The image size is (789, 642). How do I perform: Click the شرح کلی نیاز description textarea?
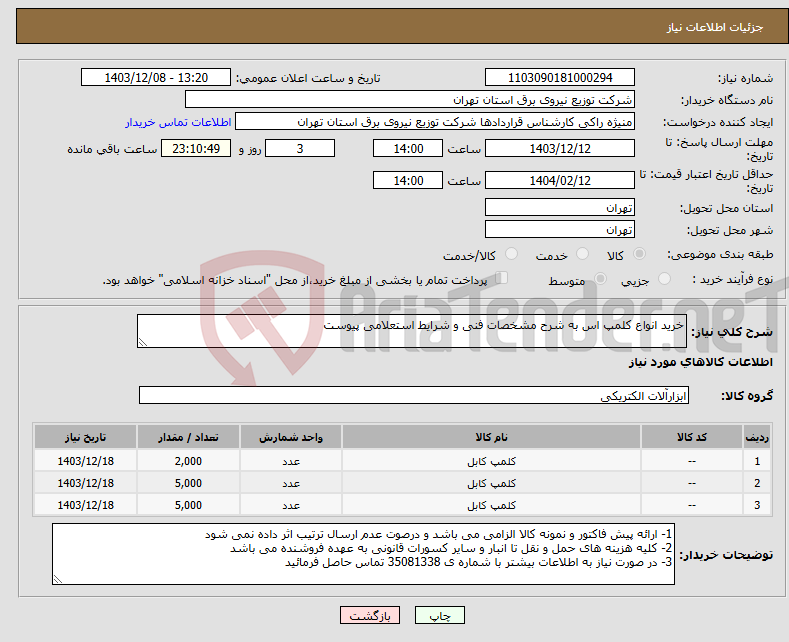(412, 331)
